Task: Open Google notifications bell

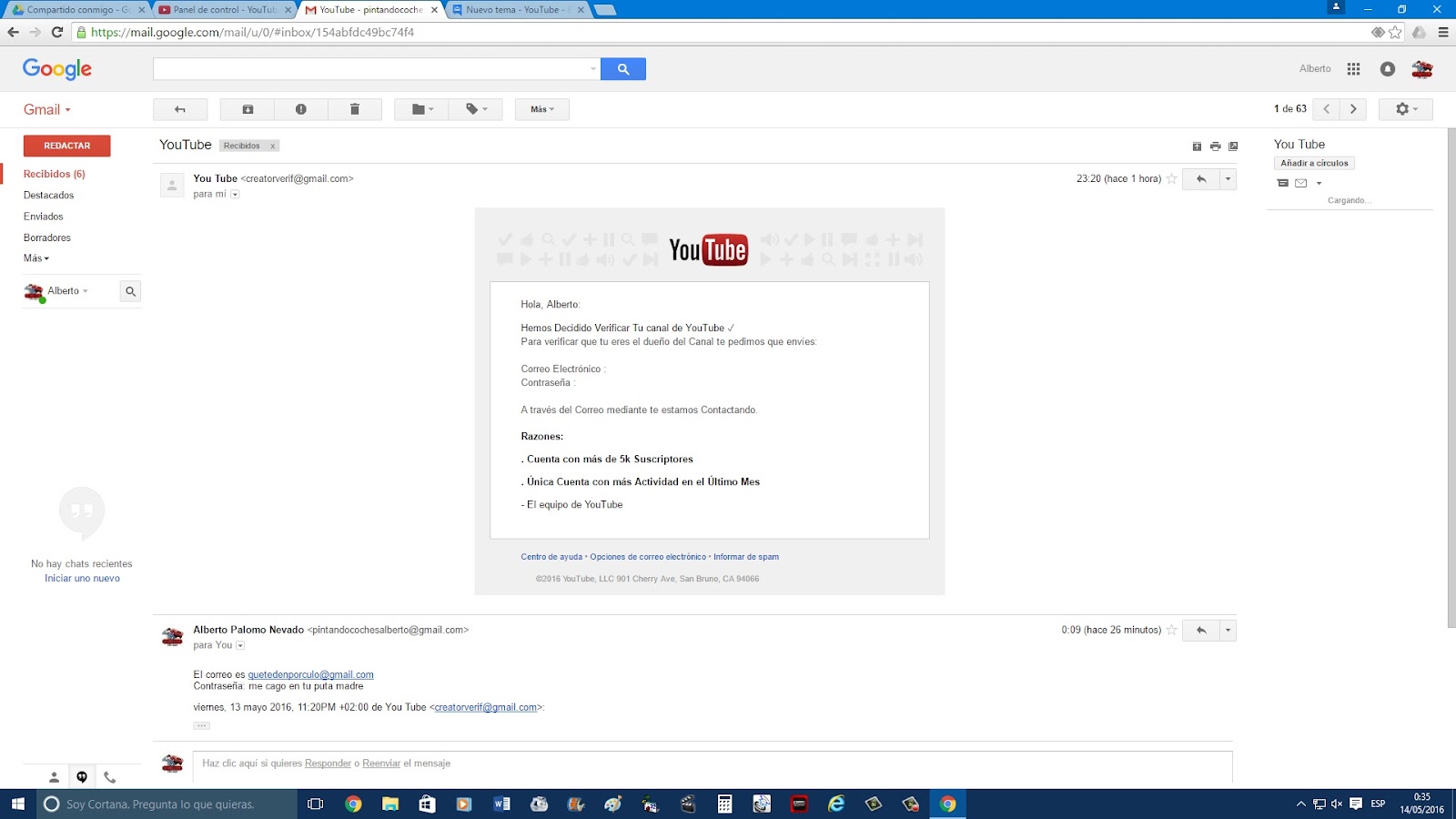Action: [x=1388, y=69]
